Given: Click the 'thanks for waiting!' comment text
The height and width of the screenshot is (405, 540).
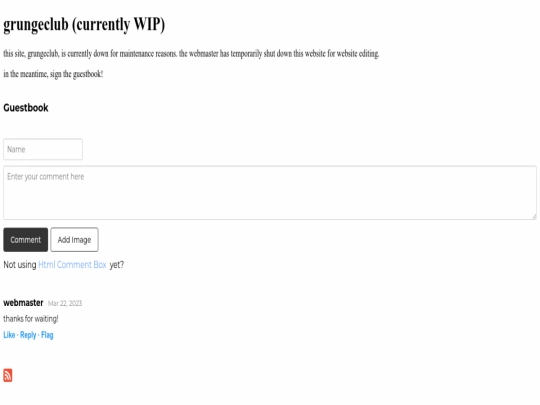Looking at the screenshot, I should 31,319.
